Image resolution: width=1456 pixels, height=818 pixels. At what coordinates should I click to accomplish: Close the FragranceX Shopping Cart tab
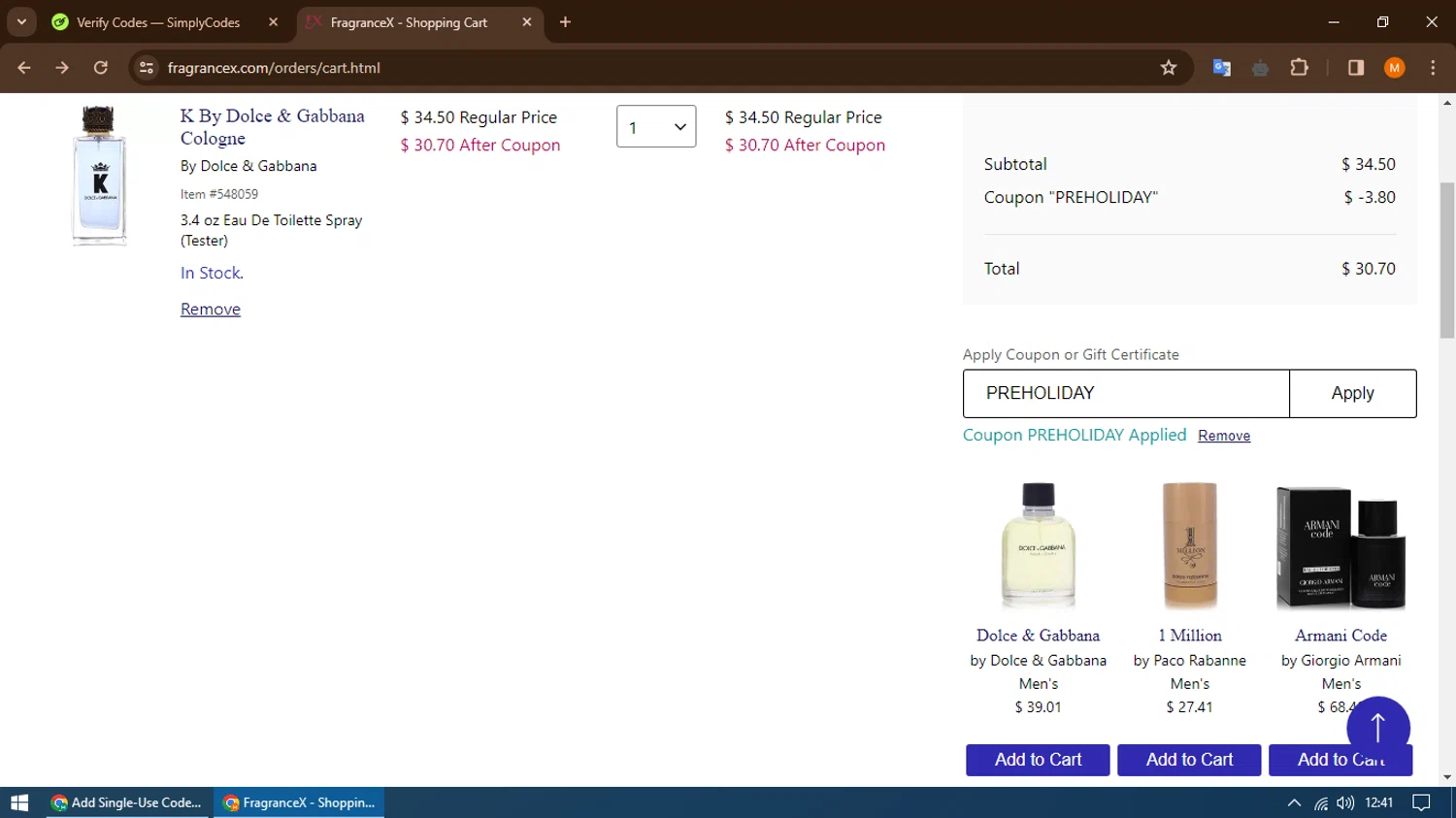(x=527, y=22)
